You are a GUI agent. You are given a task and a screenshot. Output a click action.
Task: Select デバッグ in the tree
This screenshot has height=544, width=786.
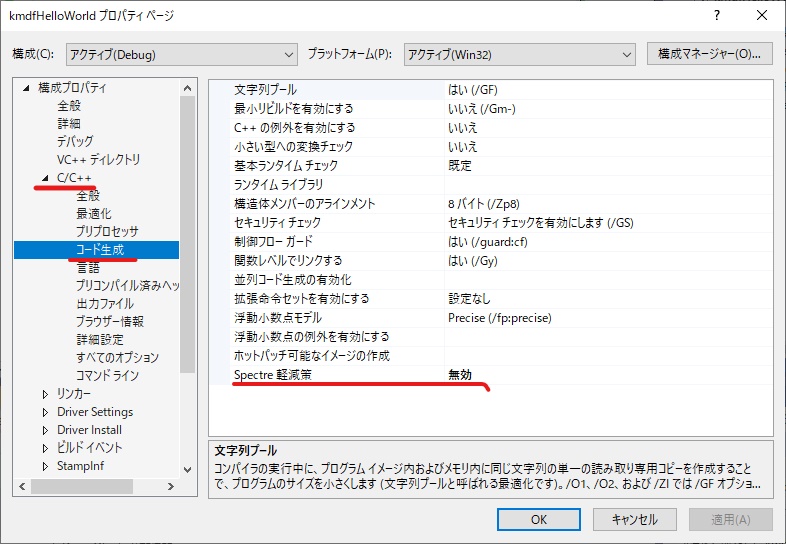point(75,141)
